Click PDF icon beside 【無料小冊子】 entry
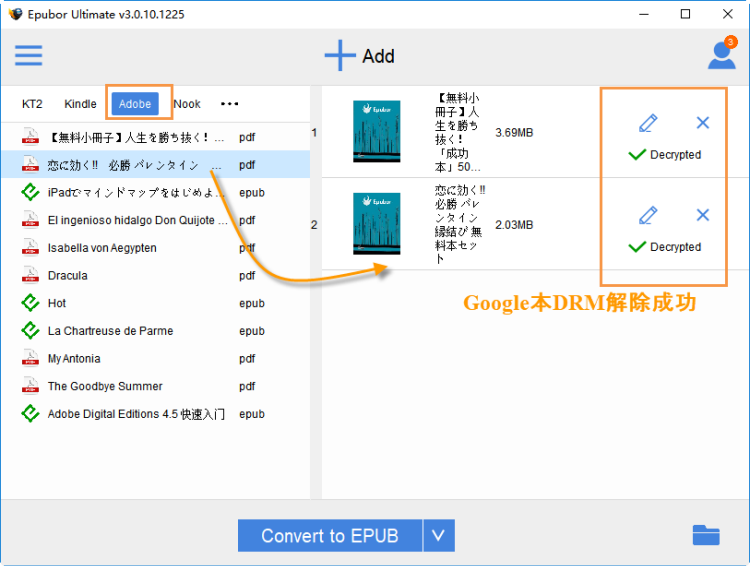 click(30, 136)
